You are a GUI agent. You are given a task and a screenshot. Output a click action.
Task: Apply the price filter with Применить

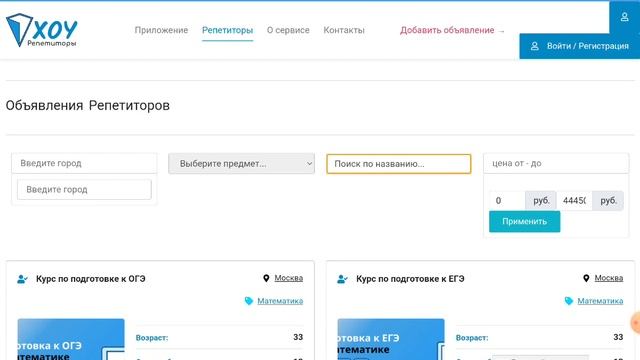pyautogui.click(x=524, y=222)
